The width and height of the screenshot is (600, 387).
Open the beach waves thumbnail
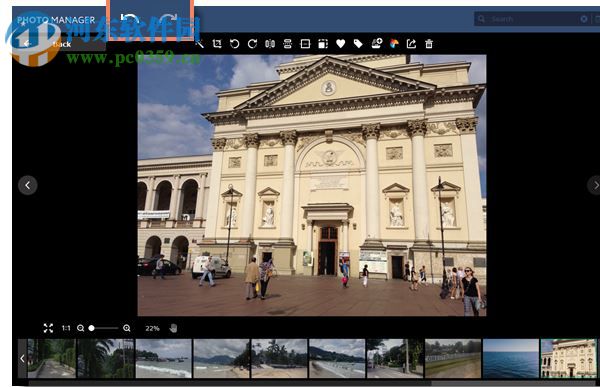point(163,359)
